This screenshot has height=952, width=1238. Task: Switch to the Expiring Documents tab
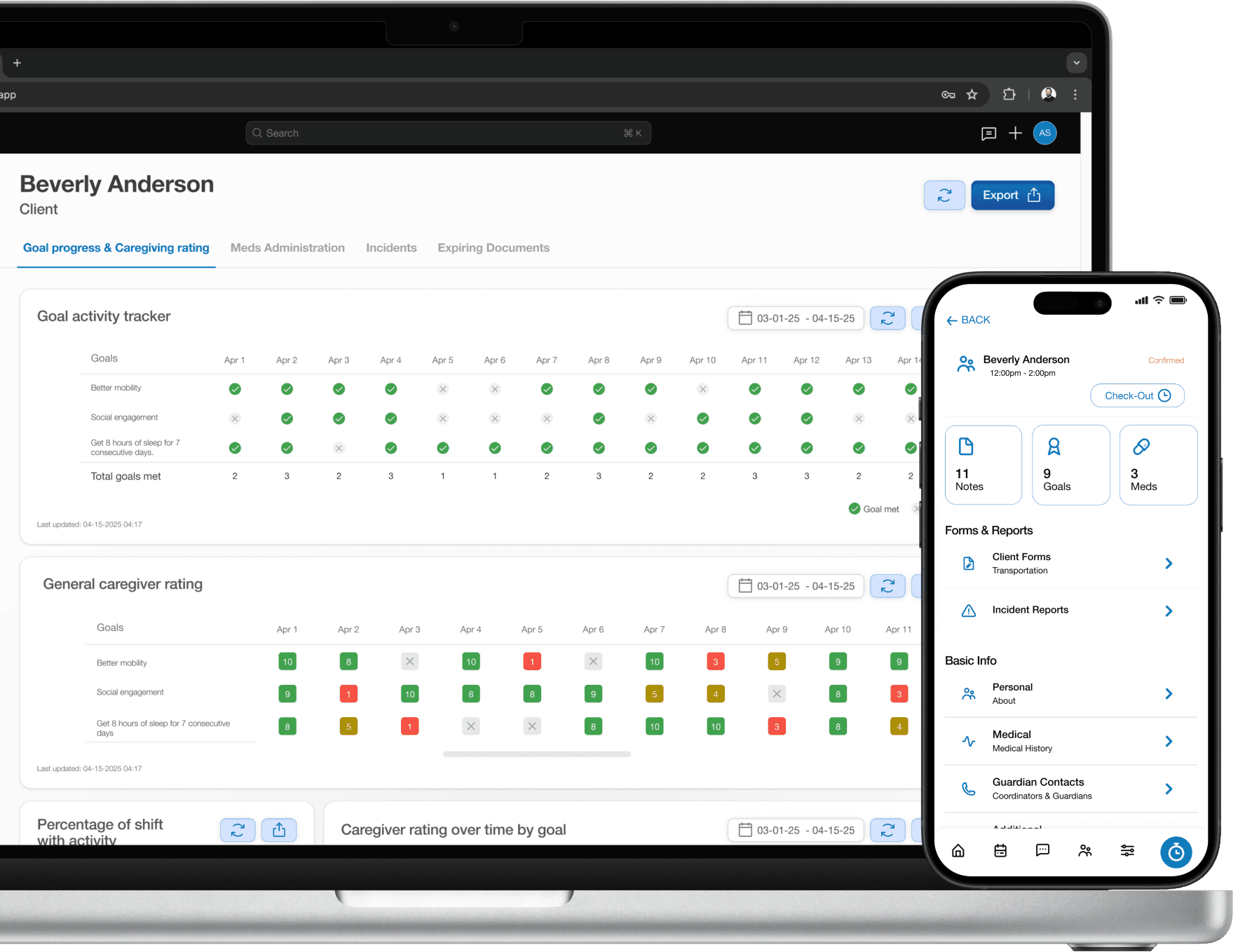[494, 248]
